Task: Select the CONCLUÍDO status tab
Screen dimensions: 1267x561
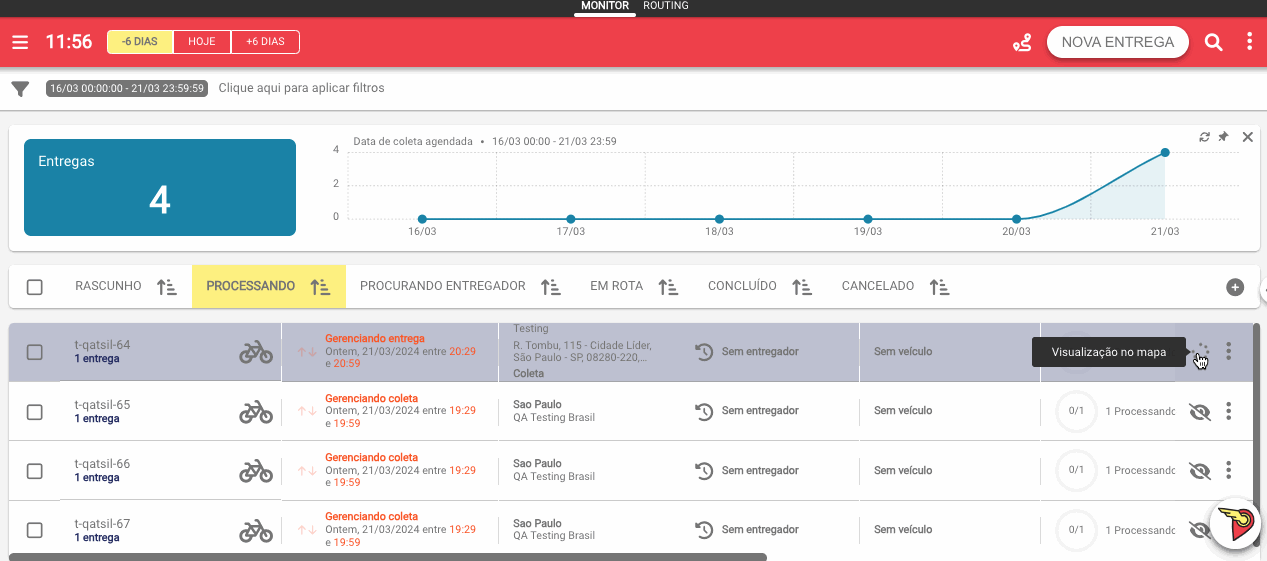Action: 742,286
